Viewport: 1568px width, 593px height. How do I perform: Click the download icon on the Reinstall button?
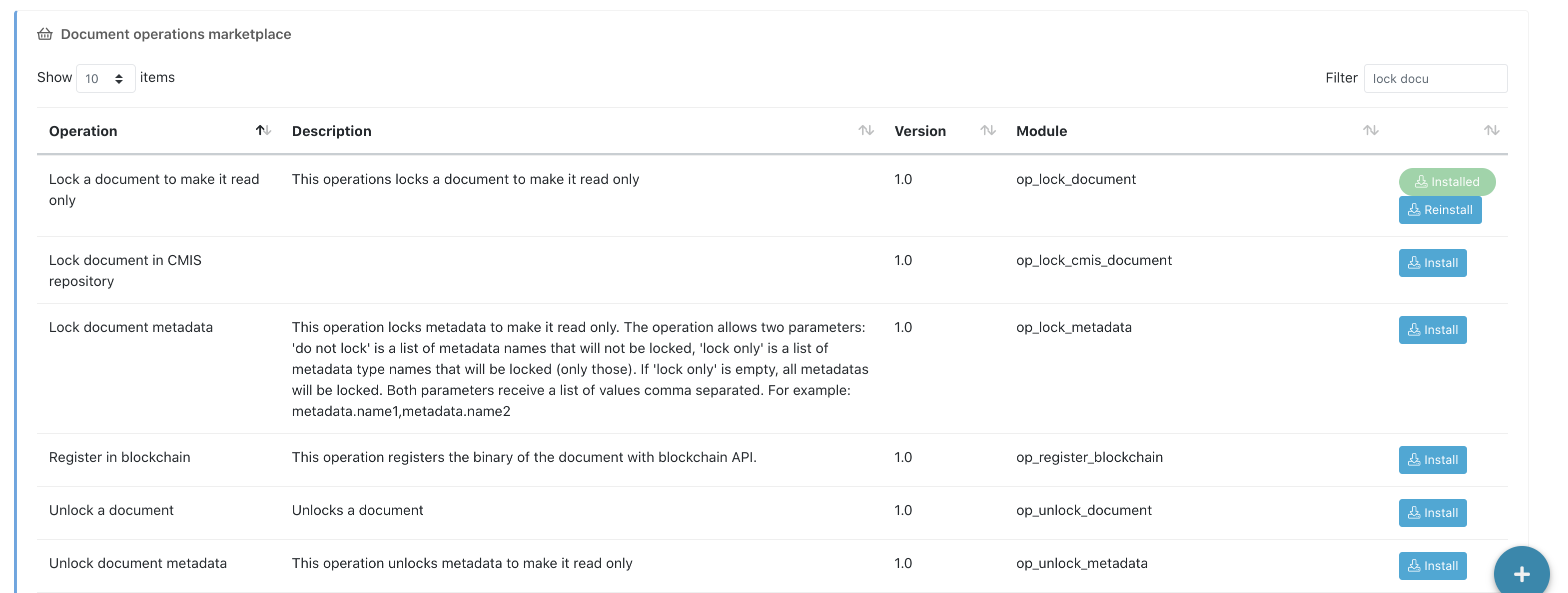(1415, 210)
